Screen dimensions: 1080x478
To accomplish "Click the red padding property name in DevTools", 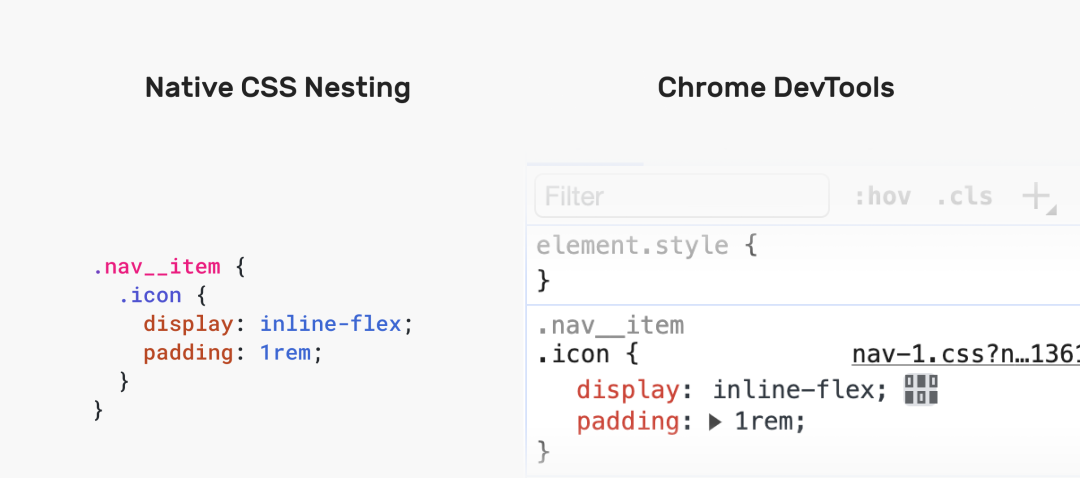I will coord(627,422).
